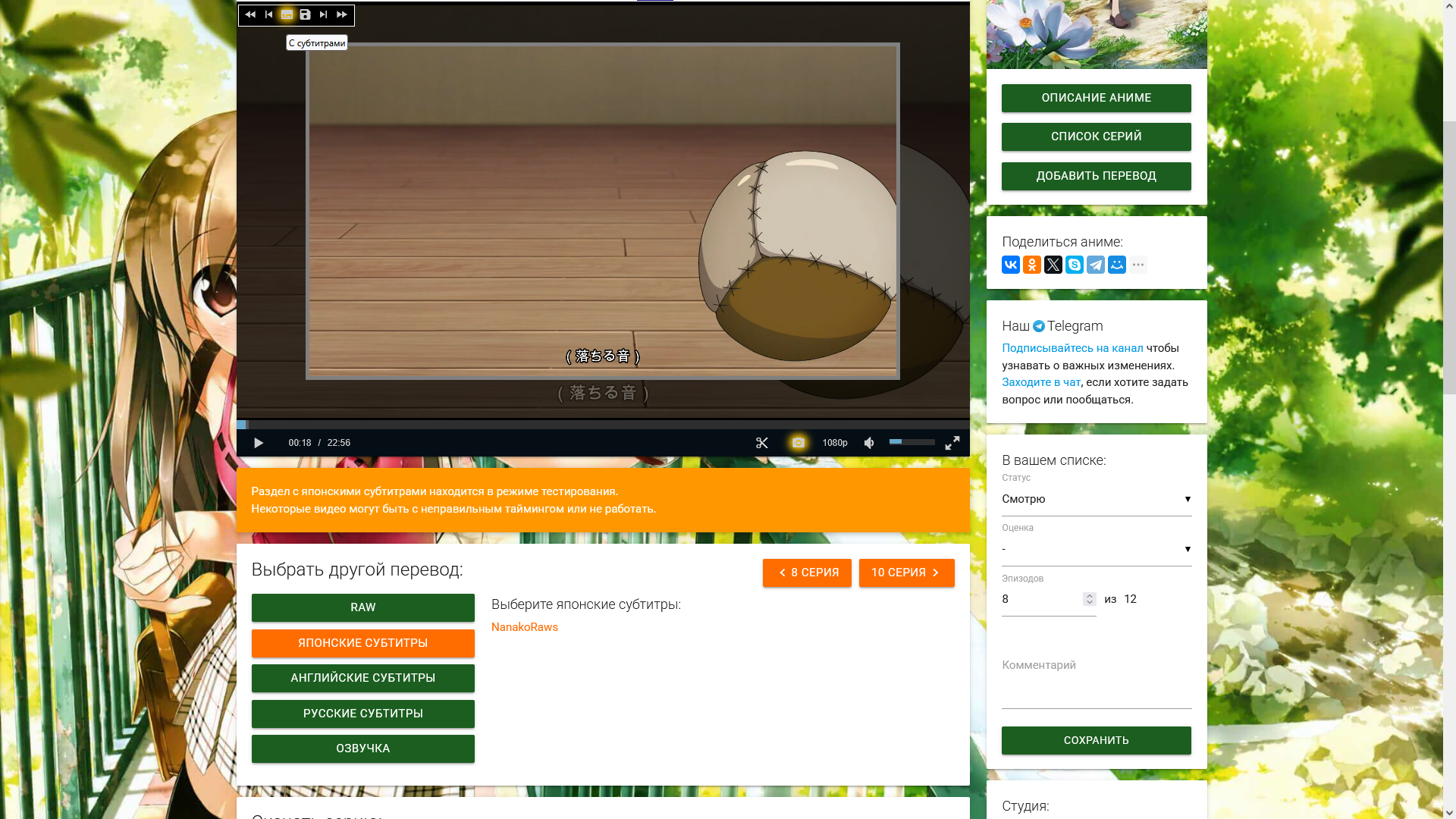Image resolution: width=1456 pixels, height=819 pixels.
Task: Toggle the subtitles button in player
Action: [287, 14]
